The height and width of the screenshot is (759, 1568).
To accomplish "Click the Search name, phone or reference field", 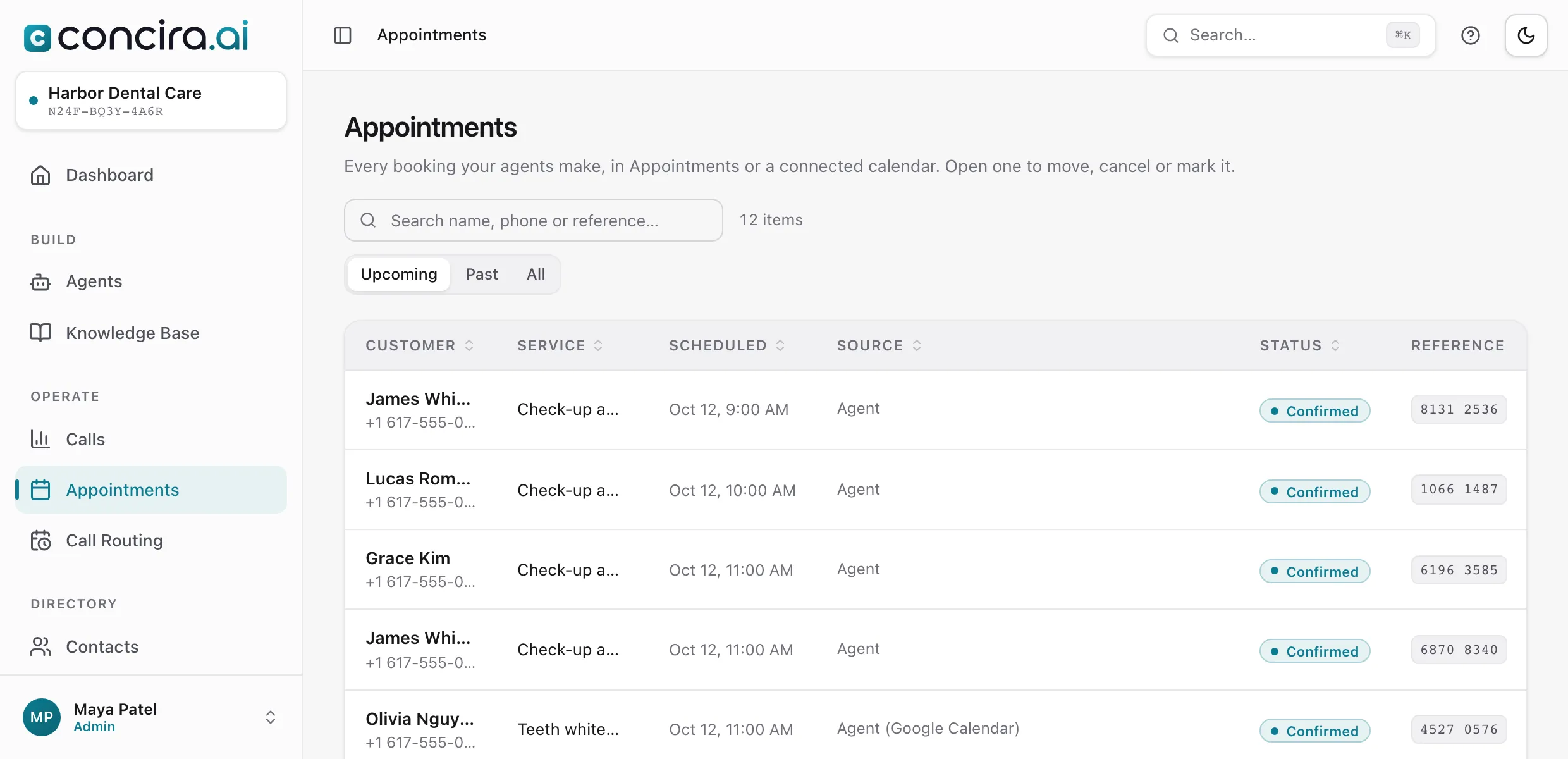I will [x=534, y=220].
